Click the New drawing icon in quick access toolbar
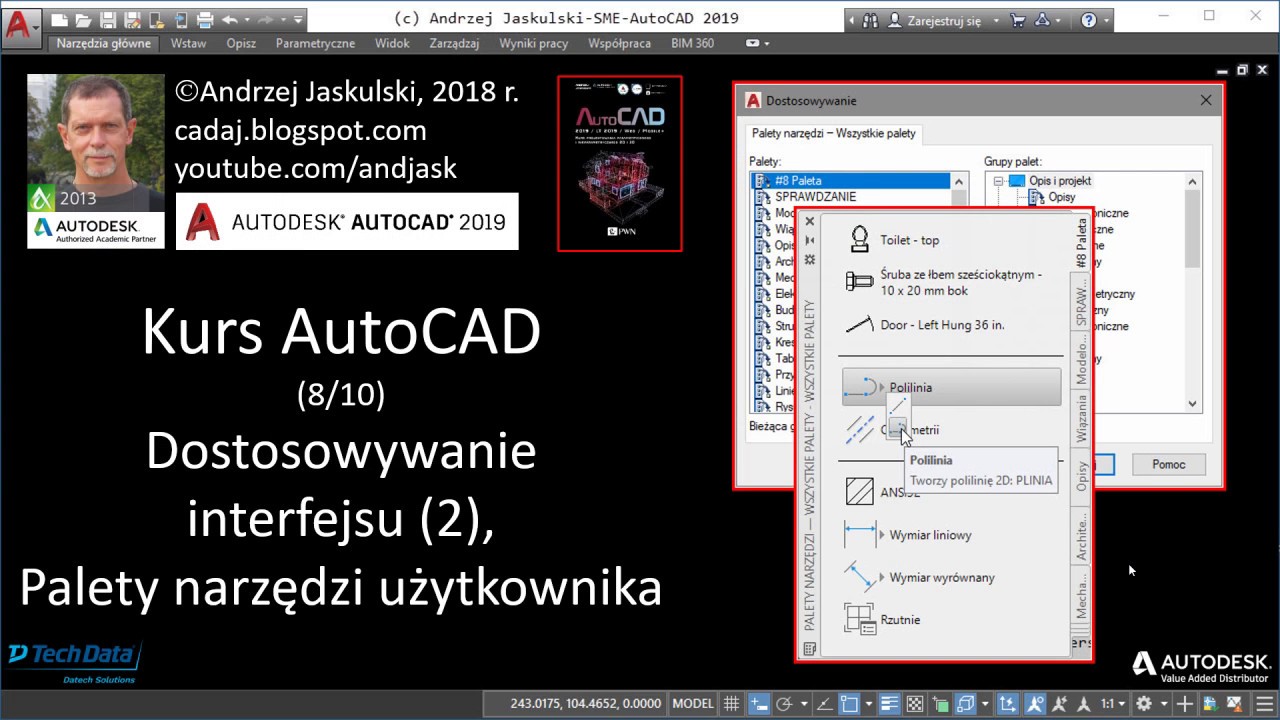 click(60, 19)
